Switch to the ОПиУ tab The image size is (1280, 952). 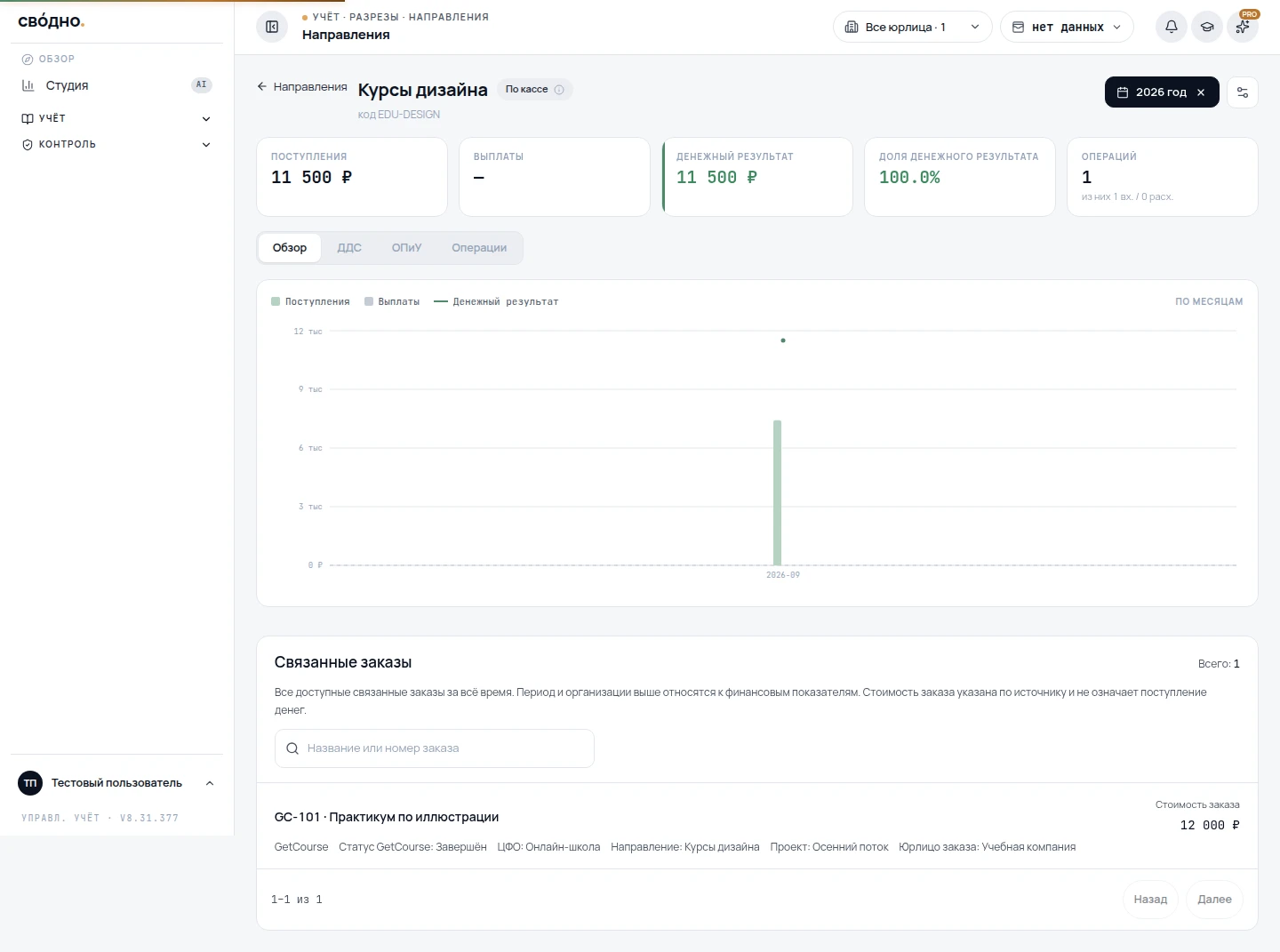pyautogui.click(x=406, y=248)
